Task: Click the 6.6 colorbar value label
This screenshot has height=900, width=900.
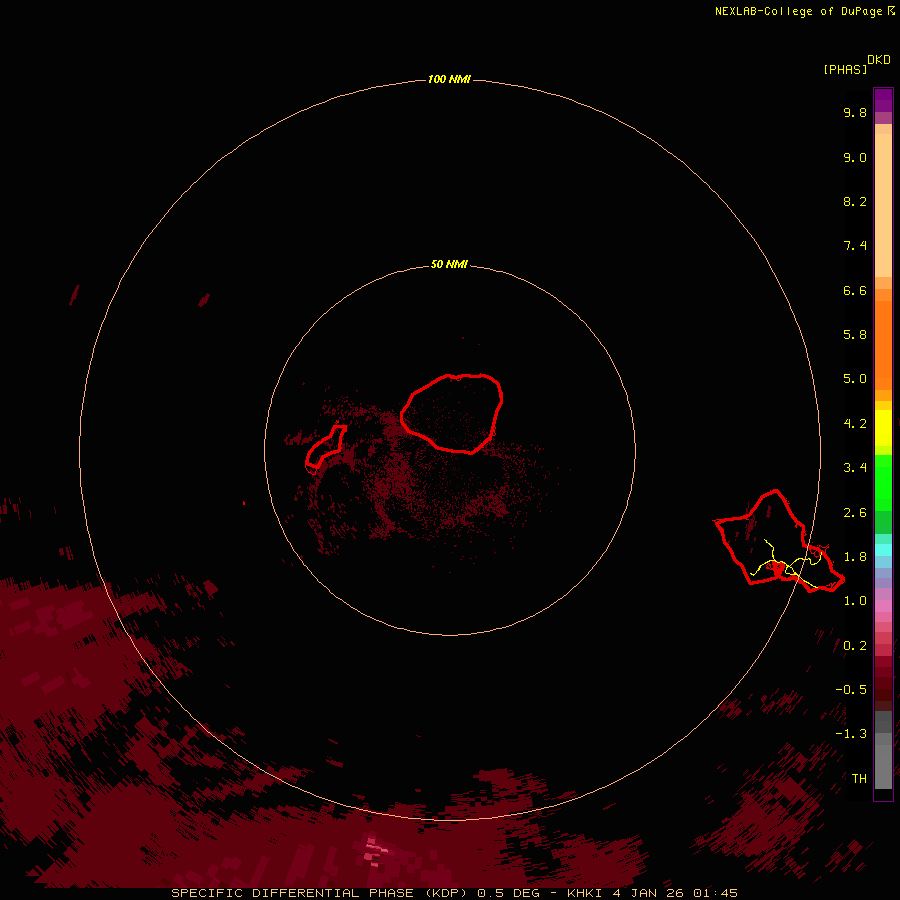Action: click(855, 290)
